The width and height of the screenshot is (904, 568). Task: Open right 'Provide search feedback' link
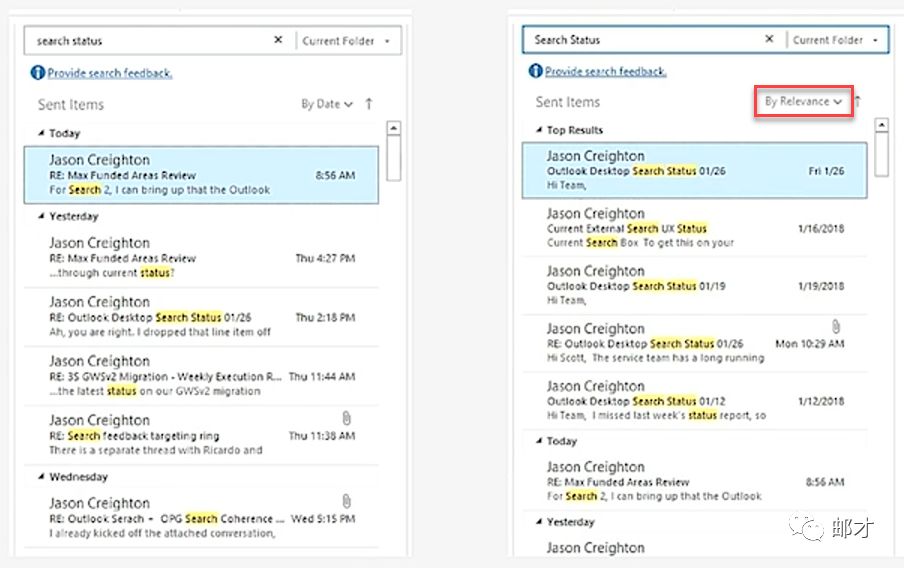pyautogui.click(x=606, y=71)
